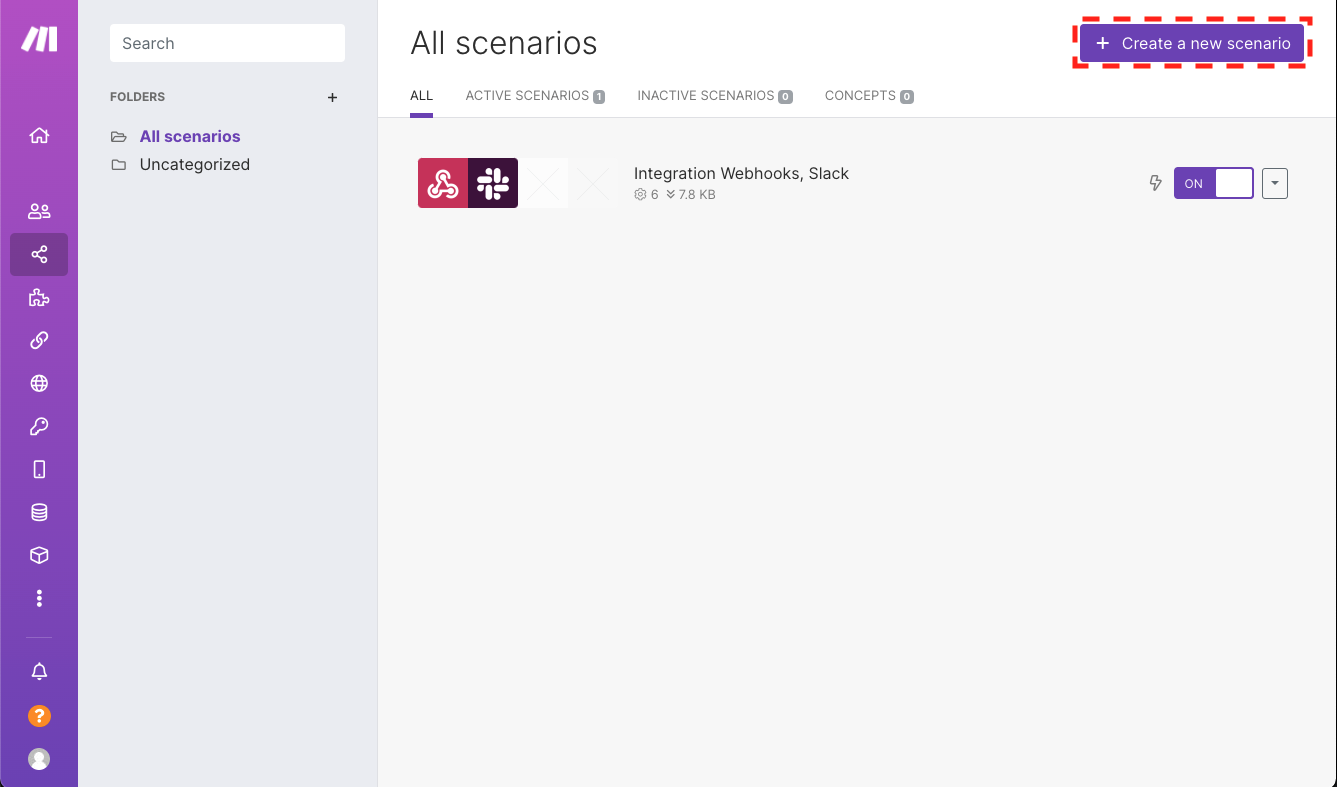Viewport: 1337px width, 787px height.
Task: Open the Integration Webhooks, Slack scenario
Action: coord(741,173)
